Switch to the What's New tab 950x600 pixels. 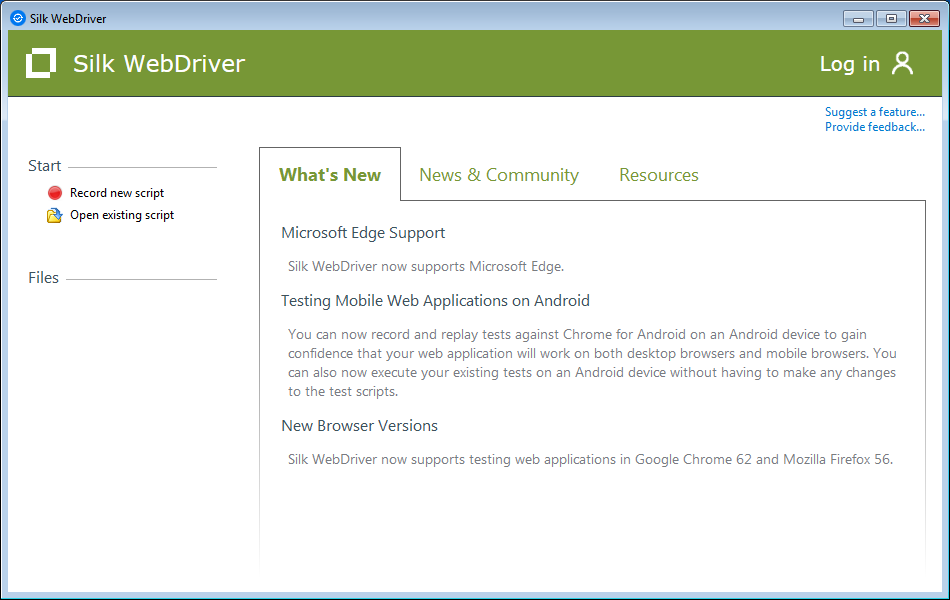[330, 175]
